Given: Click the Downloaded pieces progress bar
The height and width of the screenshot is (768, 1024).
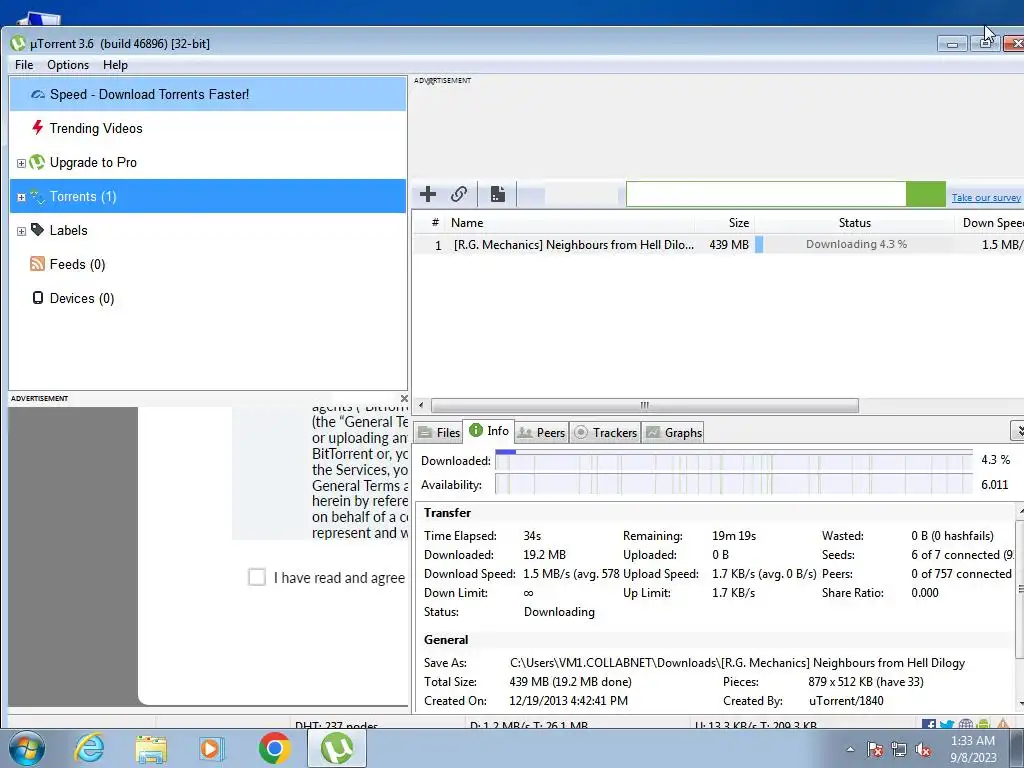Looking at the screenshot, I should pyautogui.click(x=733, y=460).
